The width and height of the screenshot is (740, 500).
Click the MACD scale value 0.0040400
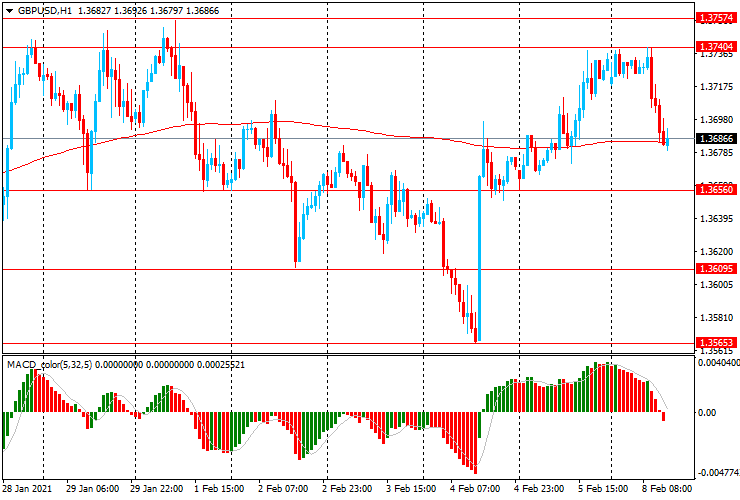coord(718,364)
